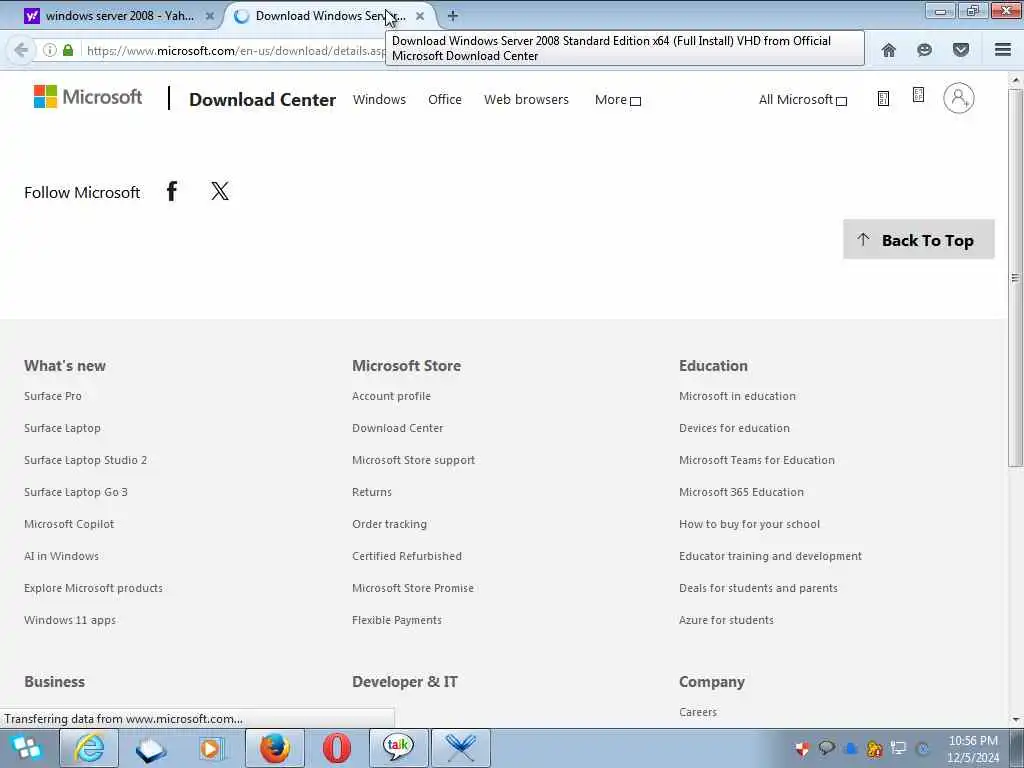Open the Explore Microsoft products link

(93, 588)
